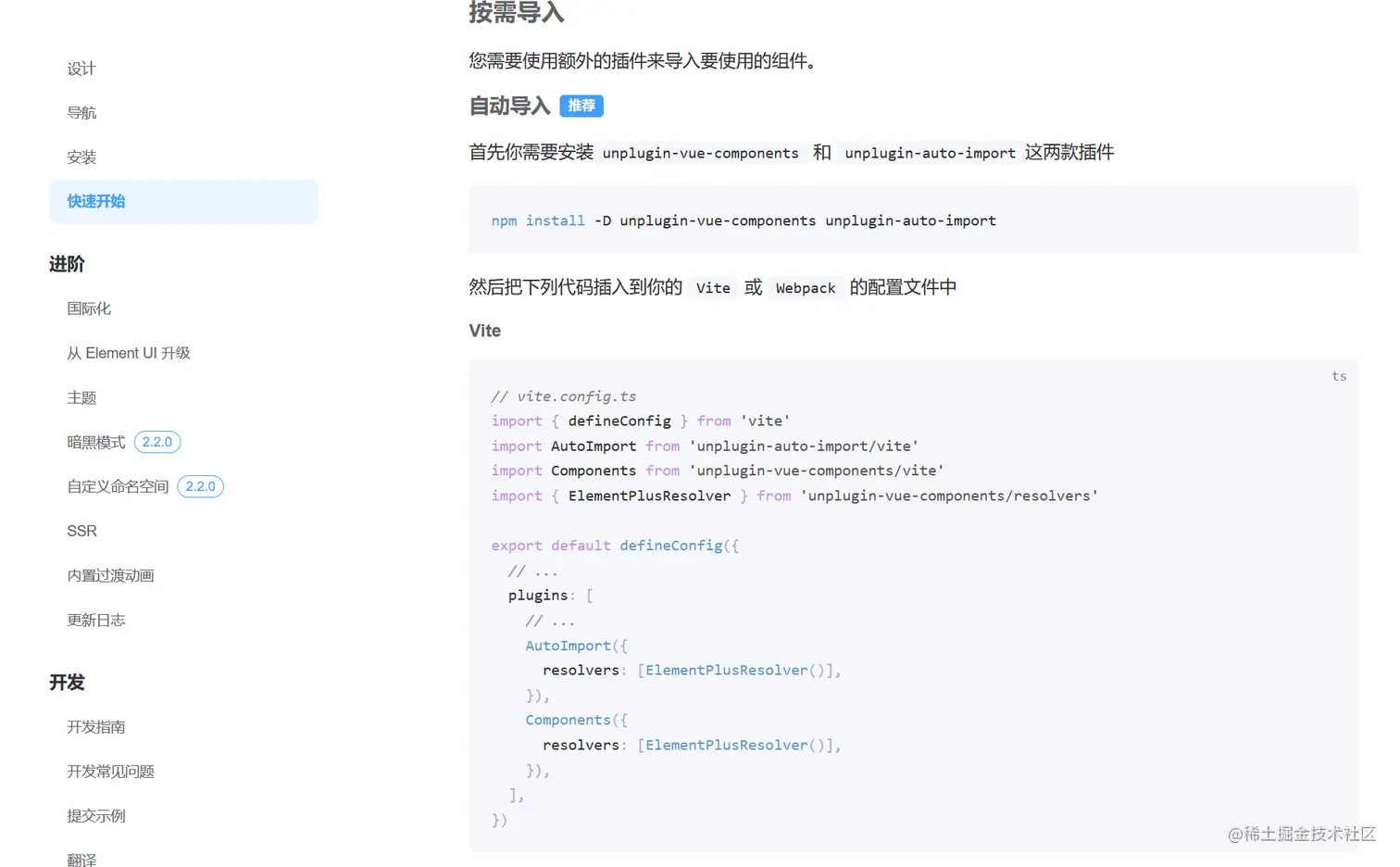The height and width of the screenshot is (867, 1400).
Task: Click the 开发 section heading in sidebar
Action: [x=67, y=683]
